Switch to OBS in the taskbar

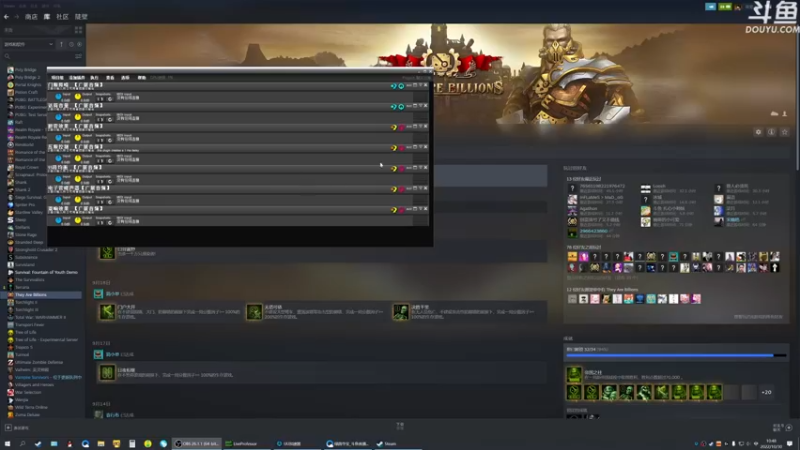point(196,444)
